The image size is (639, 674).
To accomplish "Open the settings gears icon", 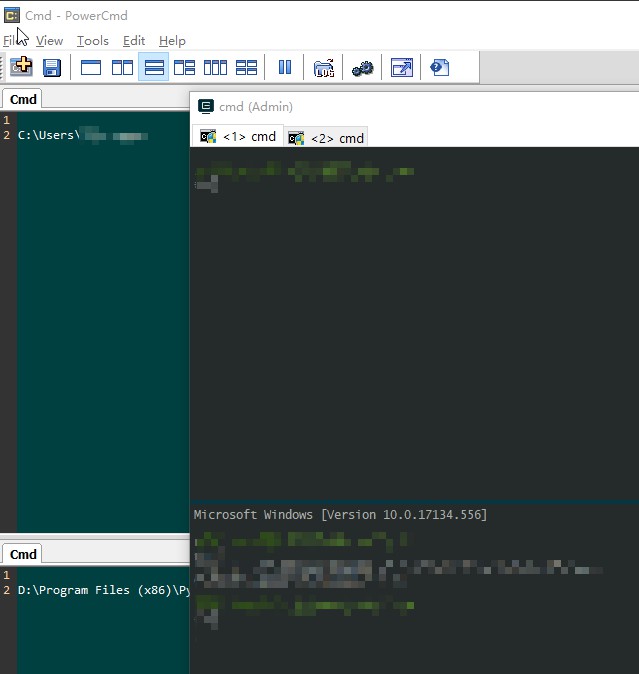I will pos(362,67).
